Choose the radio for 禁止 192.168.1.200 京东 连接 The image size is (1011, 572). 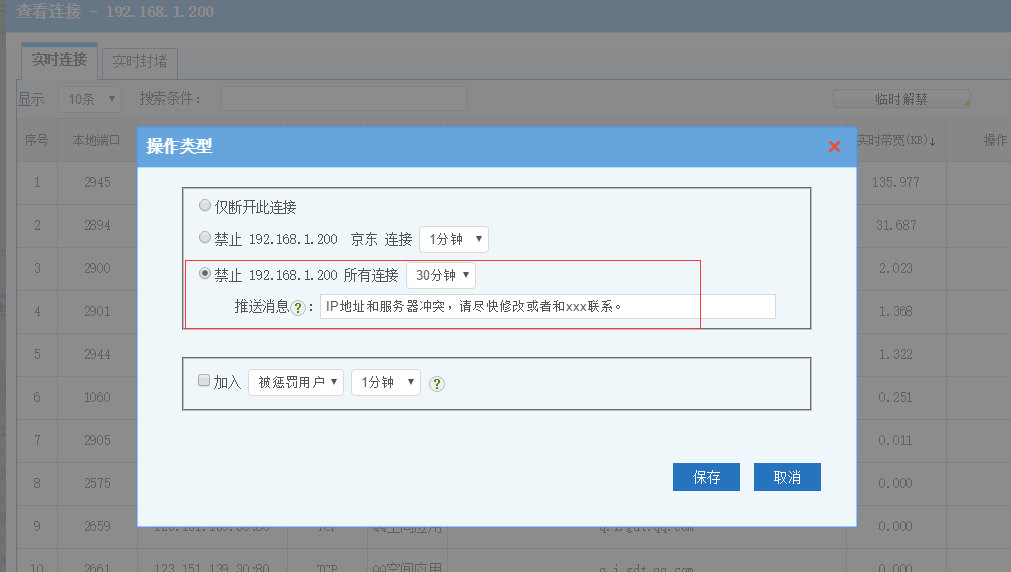(x=205, y=239)
